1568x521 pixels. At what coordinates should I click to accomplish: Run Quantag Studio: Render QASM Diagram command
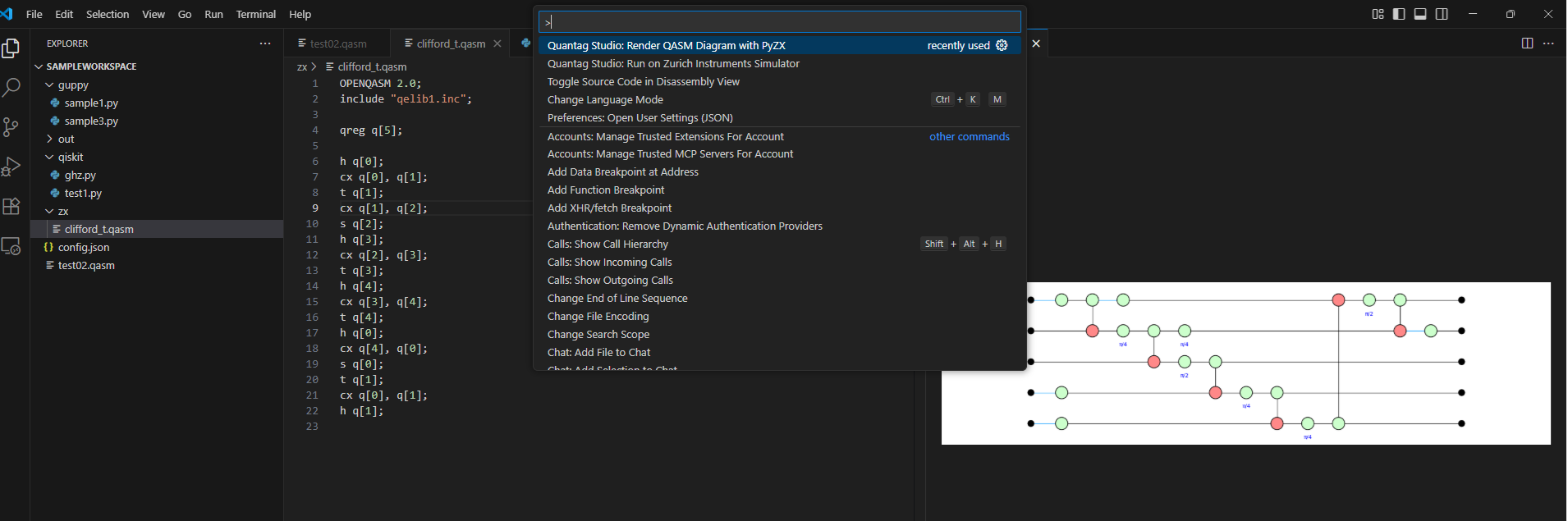[666, 45]
